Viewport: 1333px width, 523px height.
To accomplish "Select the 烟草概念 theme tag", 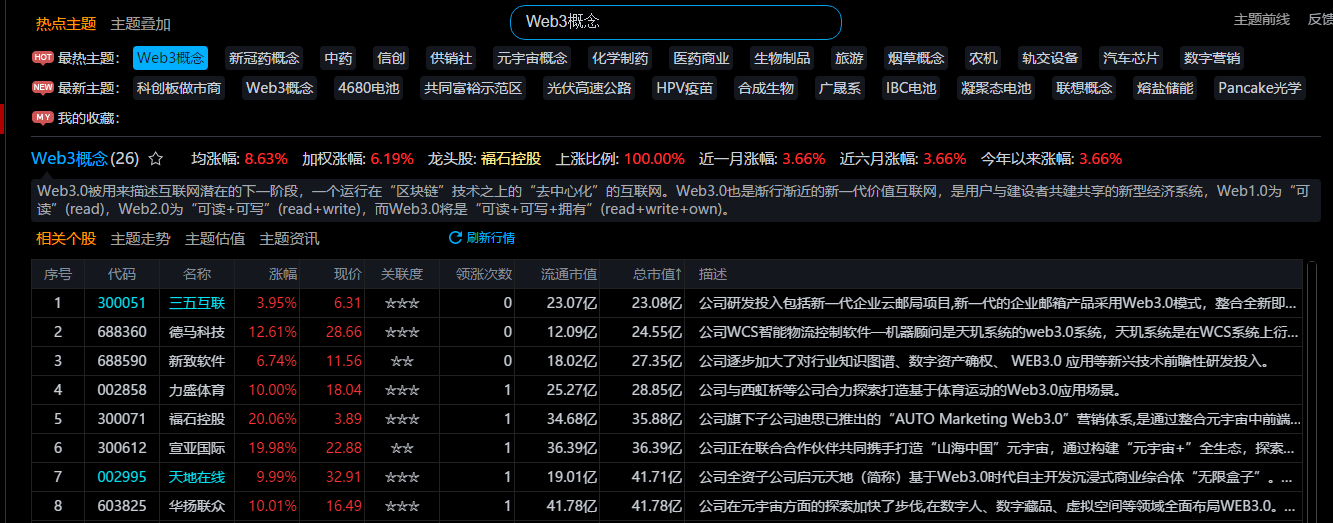I will click(x=916, y=58).
